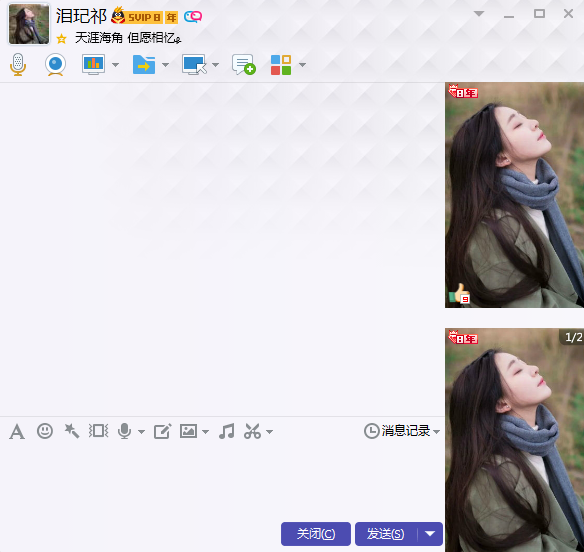Click the 发送(S) send button
Image resolution: width=584 pixels, height=552 pixels.
point(386,534)
